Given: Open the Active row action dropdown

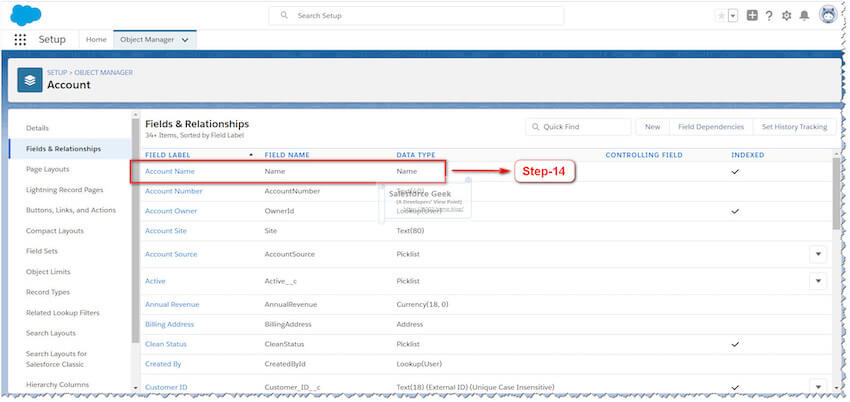Looking at the screenshot, I should click(x=818, y=281).
